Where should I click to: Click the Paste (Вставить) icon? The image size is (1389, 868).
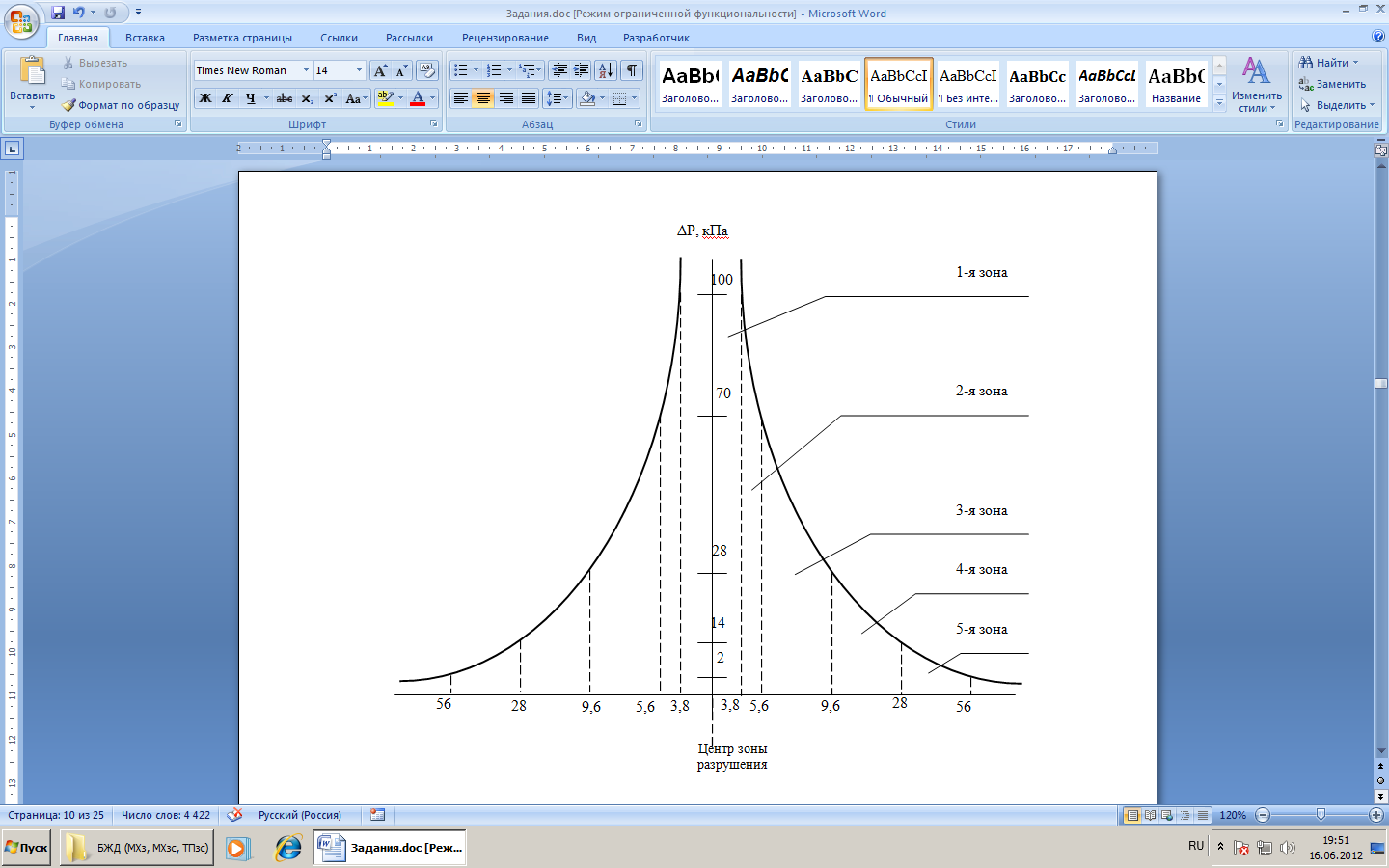tap(33, 72)
